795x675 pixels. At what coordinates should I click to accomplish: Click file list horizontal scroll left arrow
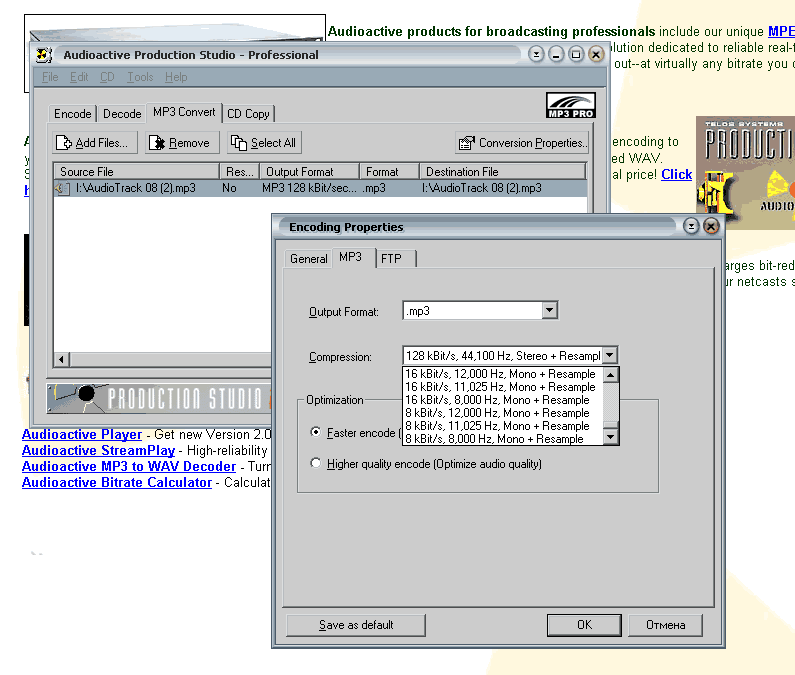[62, 360]
